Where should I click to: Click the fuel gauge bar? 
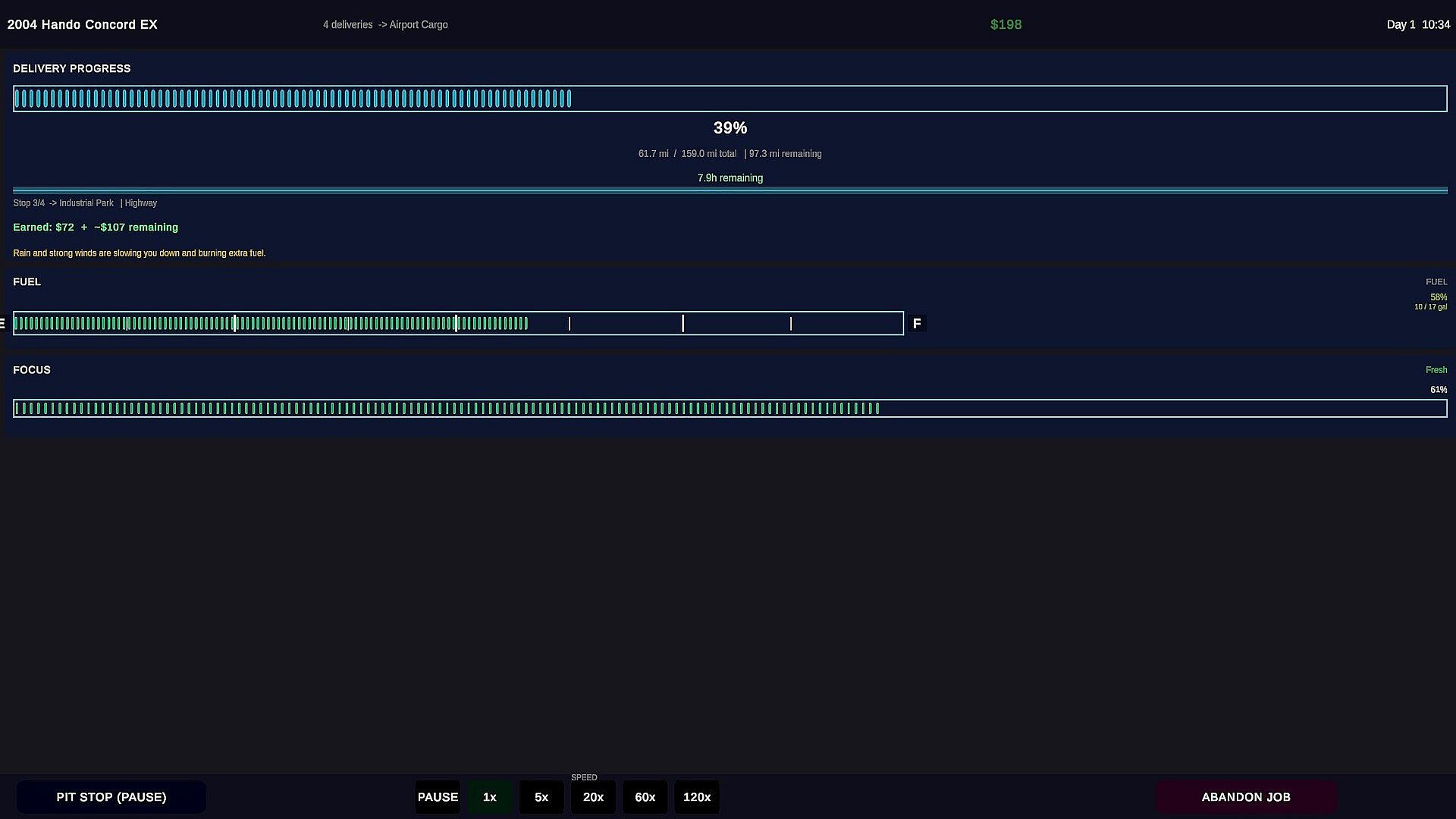458,323
